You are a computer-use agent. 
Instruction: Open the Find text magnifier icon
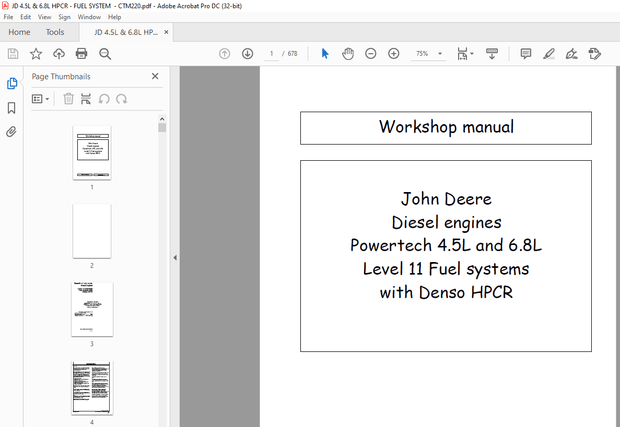pyautogui.click(x=105, y=54)
